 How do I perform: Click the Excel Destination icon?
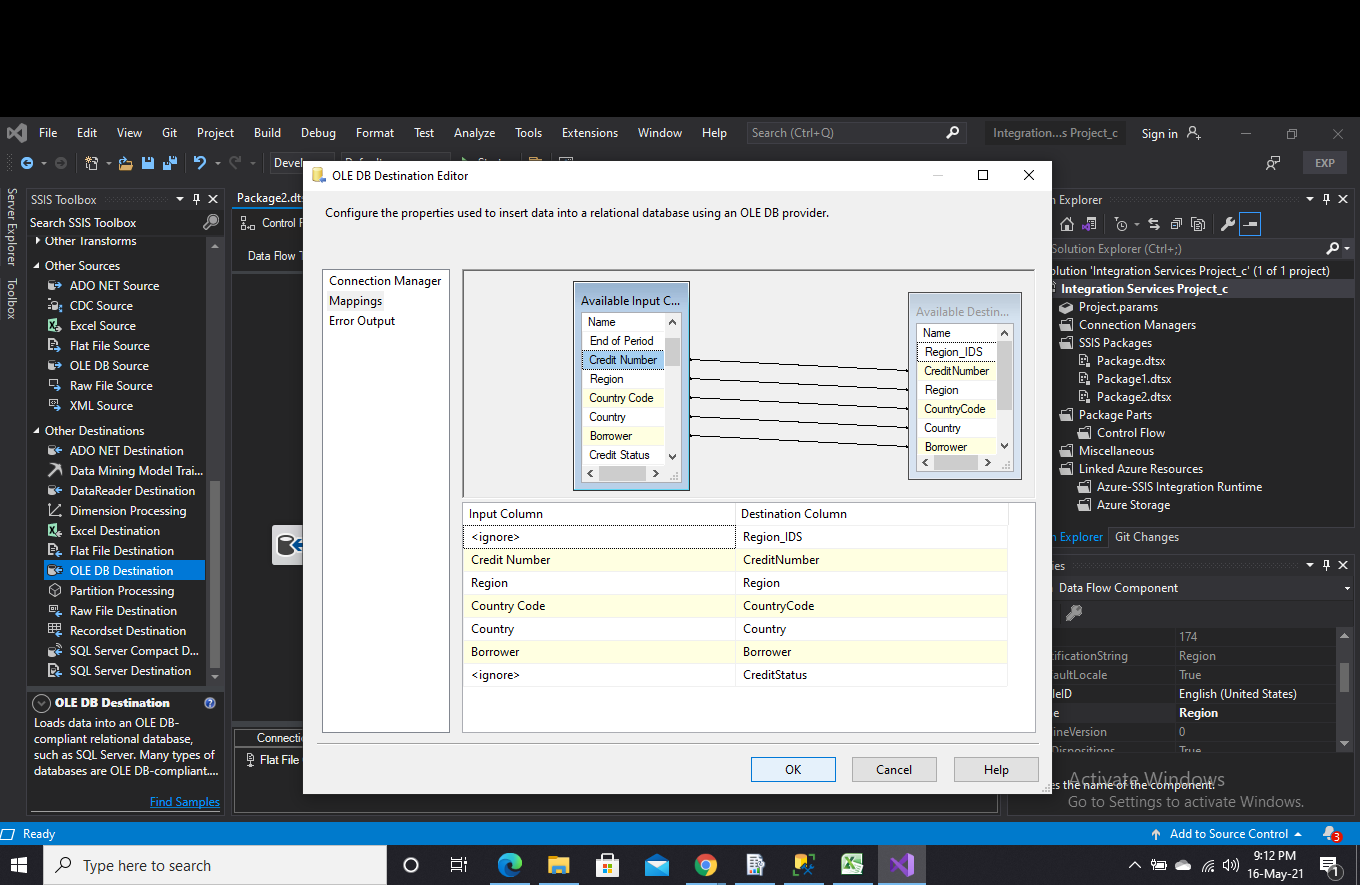[x=54, y=531]
